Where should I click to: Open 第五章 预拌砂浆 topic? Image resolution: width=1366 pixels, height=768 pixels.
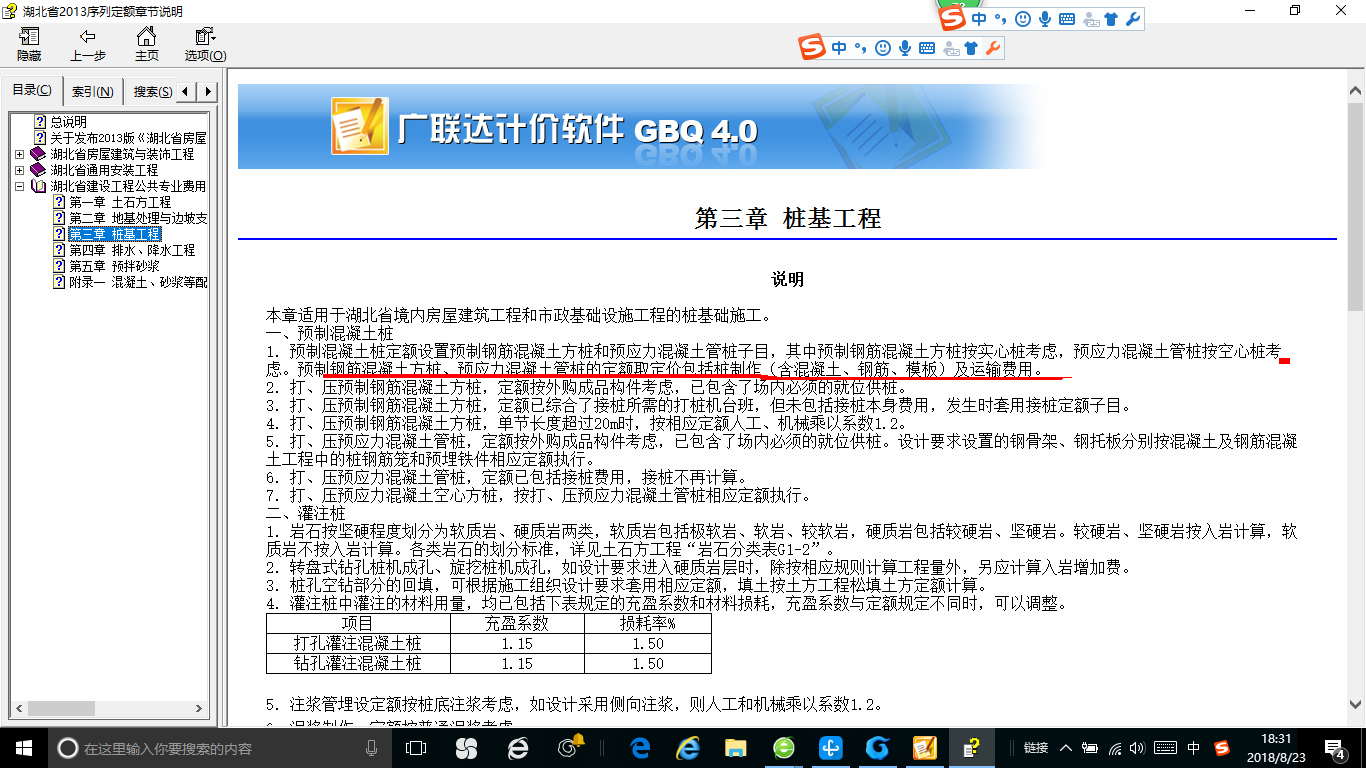point(114,266)
